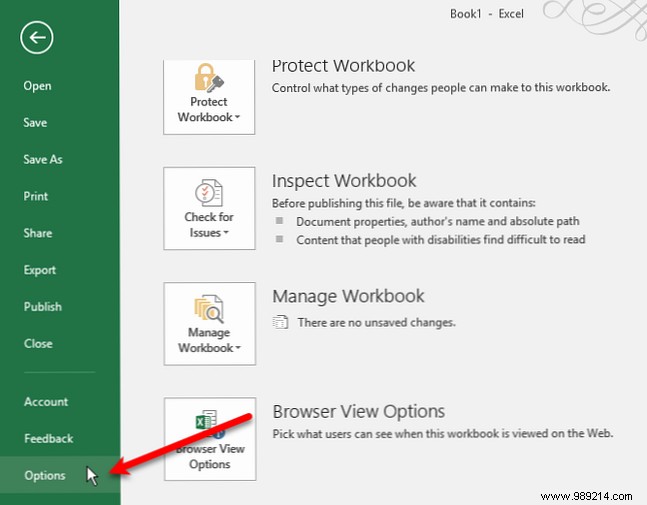Go to Save As in the sidebar
Image resolution: width=647 pixels, height=505 pixels.
pyautogui.click(x=43, y=159)
